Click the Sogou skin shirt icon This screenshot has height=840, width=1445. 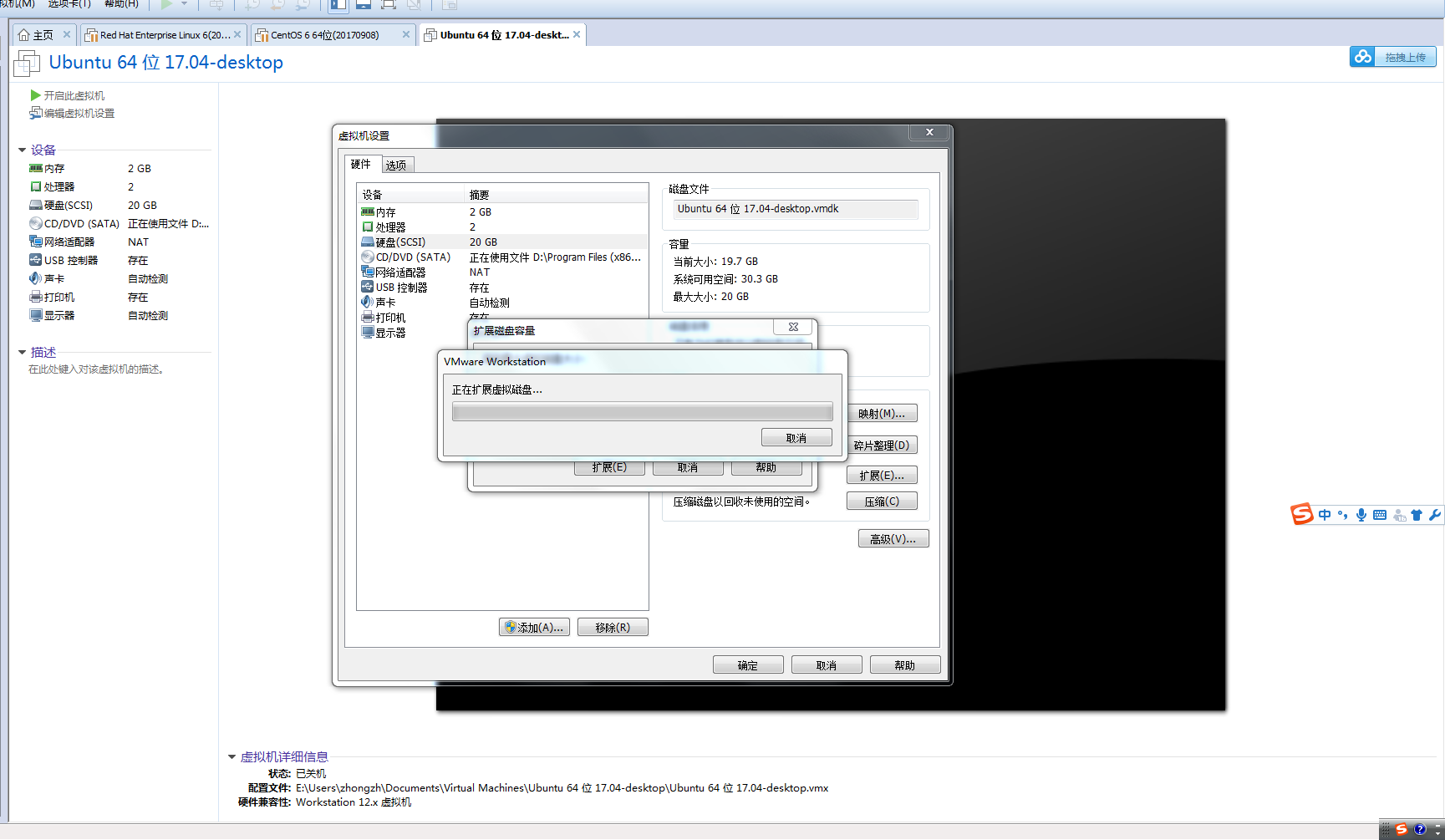click(x=1417, y=515)
